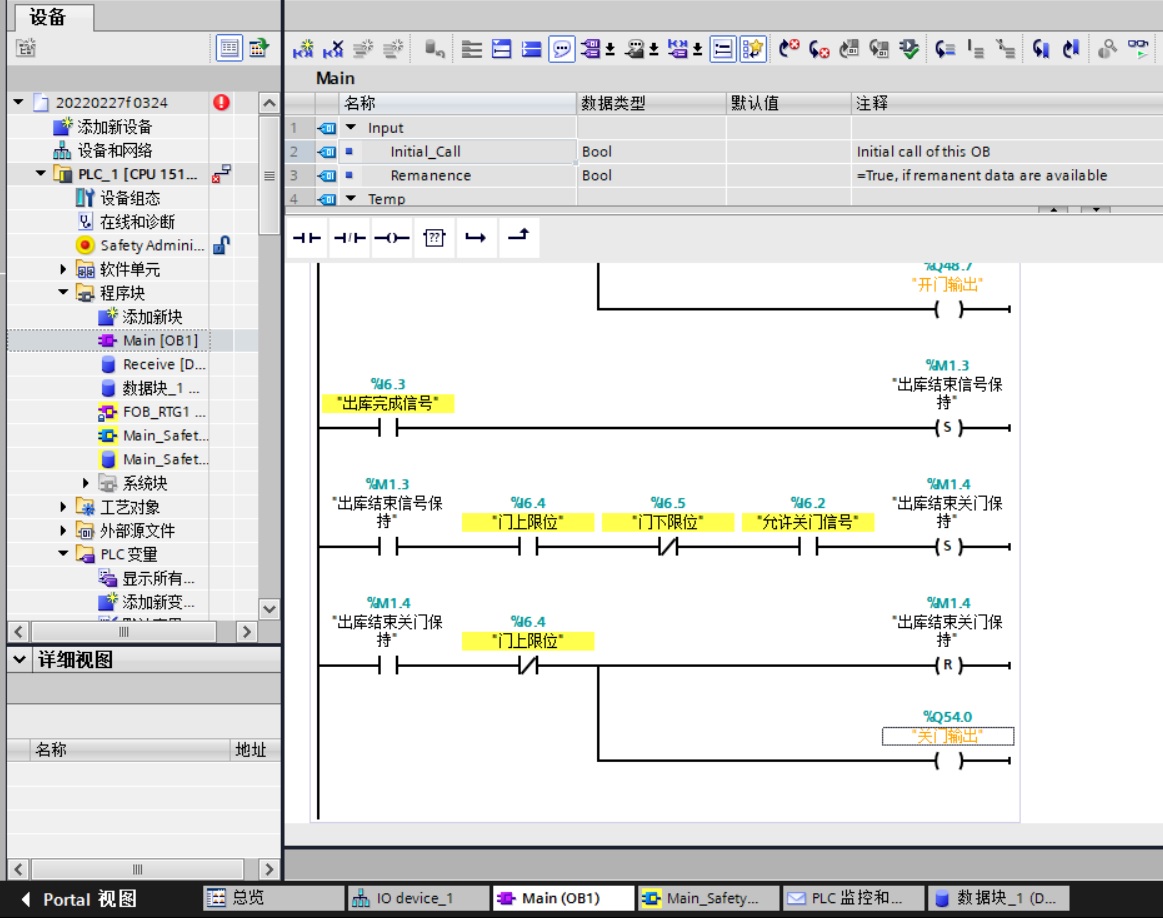
Task: Toggle the project tree table view button
Action: [229, 47]
